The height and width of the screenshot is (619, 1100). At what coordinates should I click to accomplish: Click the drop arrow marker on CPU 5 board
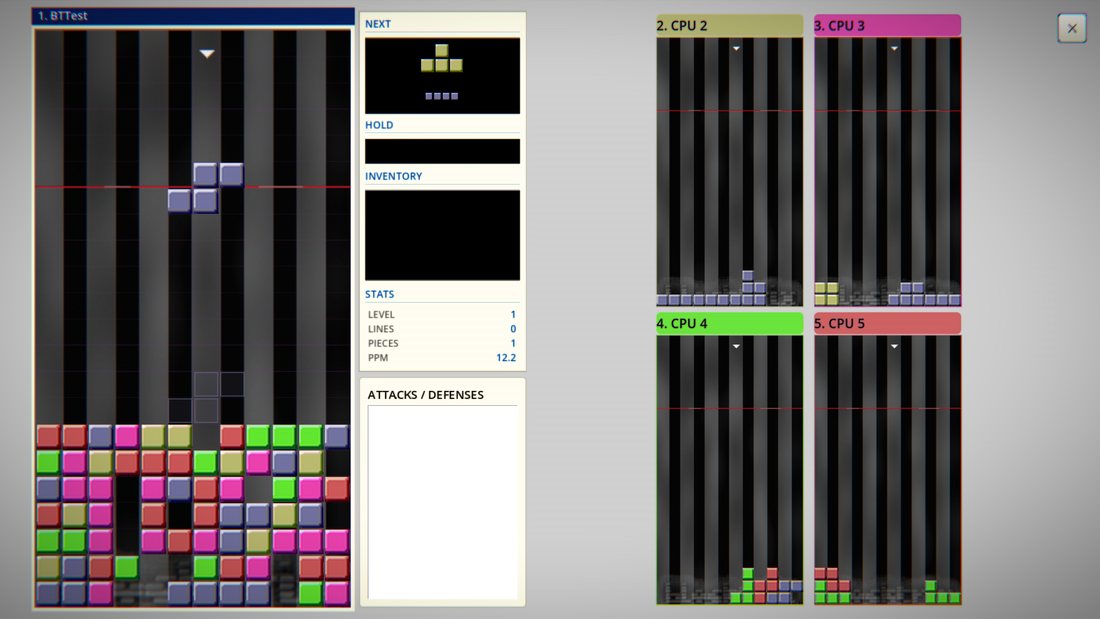(894, 346)
